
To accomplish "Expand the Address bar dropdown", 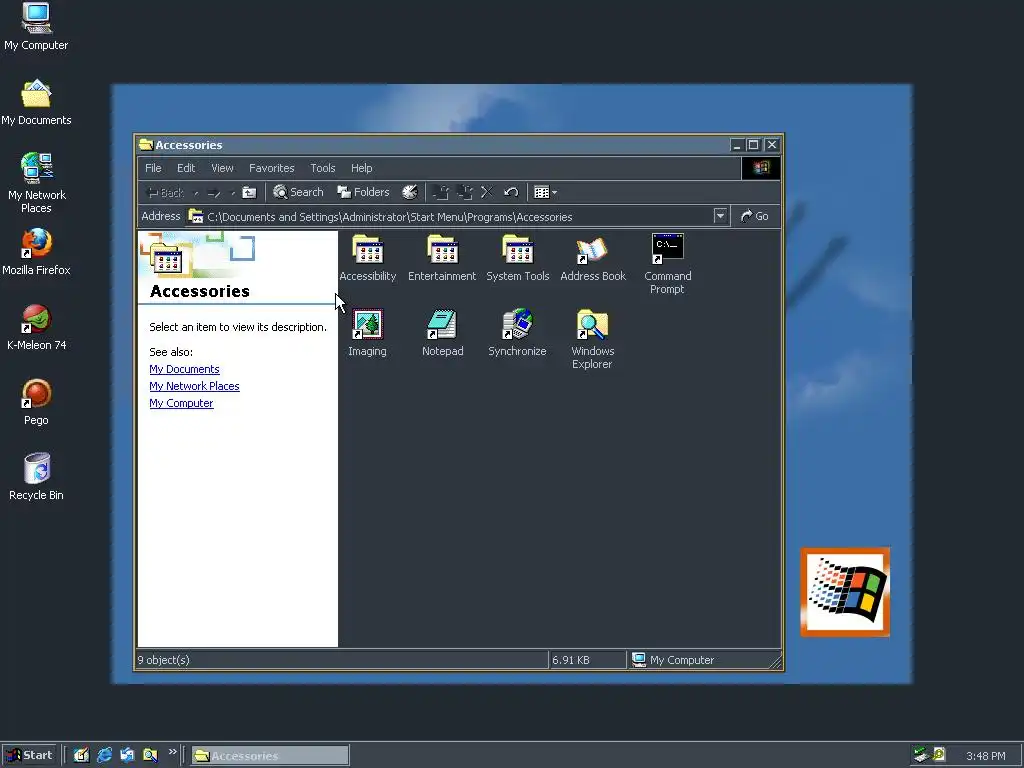I will pos(720,216).
